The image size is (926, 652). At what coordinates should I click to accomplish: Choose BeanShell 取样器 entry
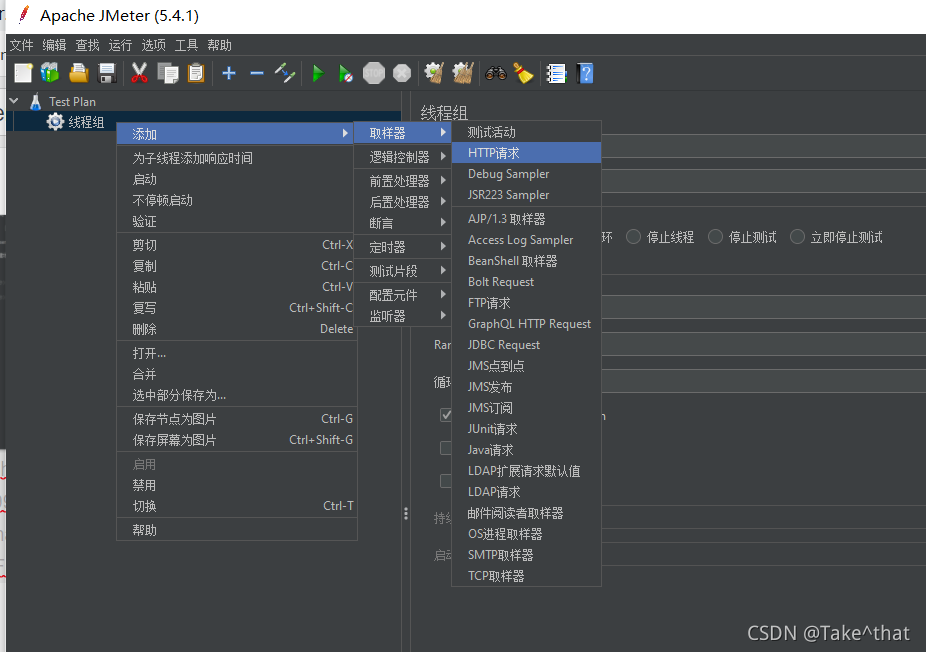click(x=526, y=261)
